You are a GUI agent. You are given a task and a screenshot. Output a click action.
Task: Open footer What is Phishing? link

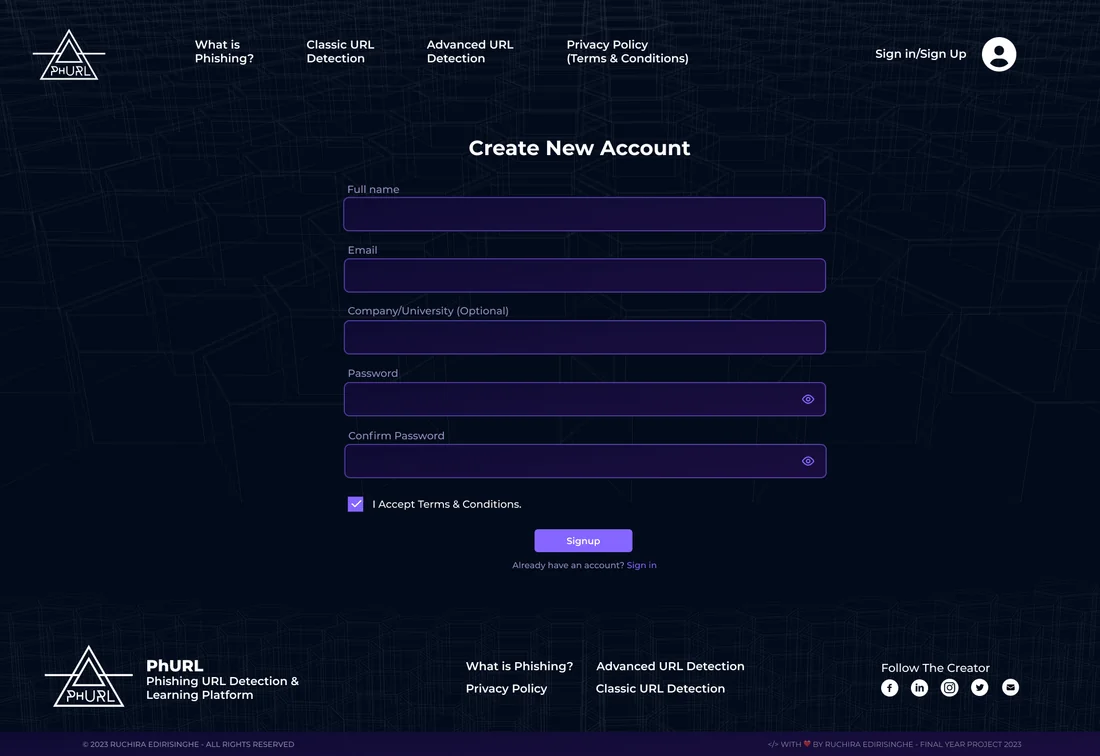coord(519,666)
